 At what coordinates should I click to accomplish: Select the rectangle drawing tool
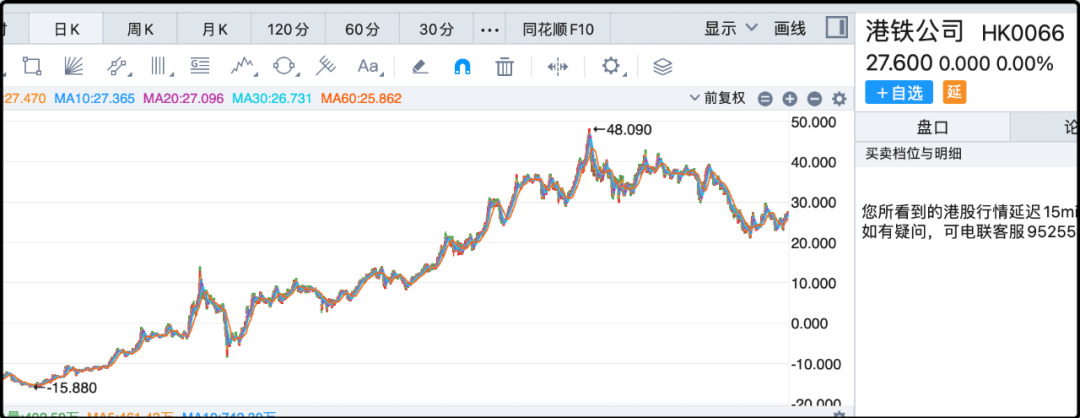32,67
